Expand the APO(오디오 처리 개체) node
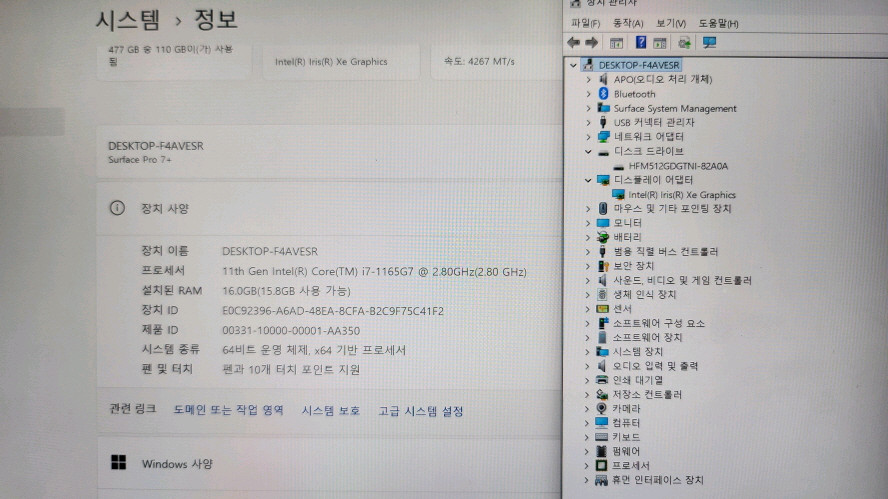Viewport: 888px width, 499px height. 588,79
